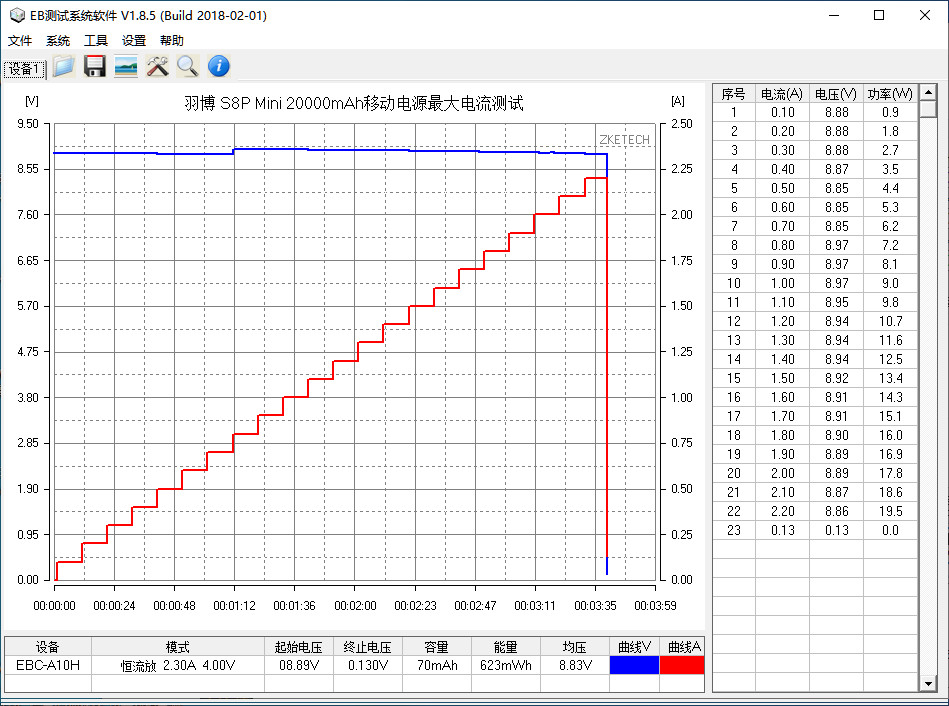The width and height of the screenshot is (949, 706).
Task: Select current cell 1.00 in row 10
Action: click(782, 283)
